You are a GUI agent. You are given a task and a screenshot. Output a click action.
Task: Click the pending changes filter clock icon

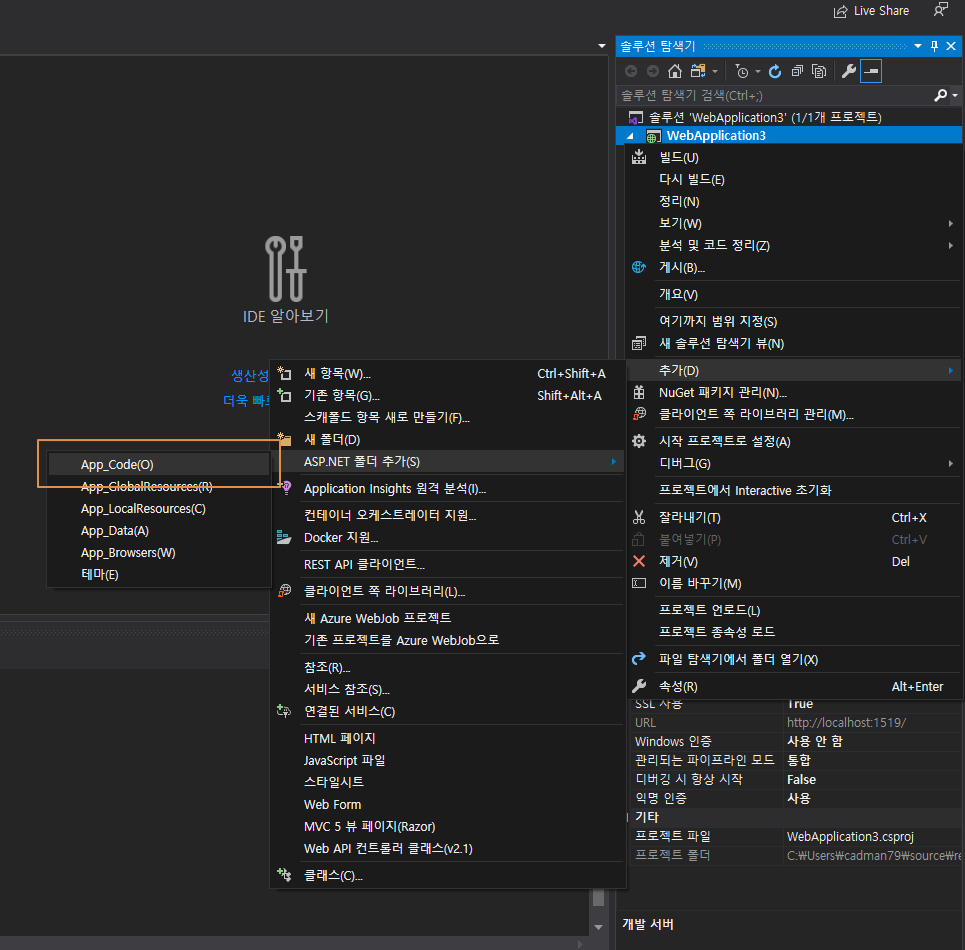point(742,71)
